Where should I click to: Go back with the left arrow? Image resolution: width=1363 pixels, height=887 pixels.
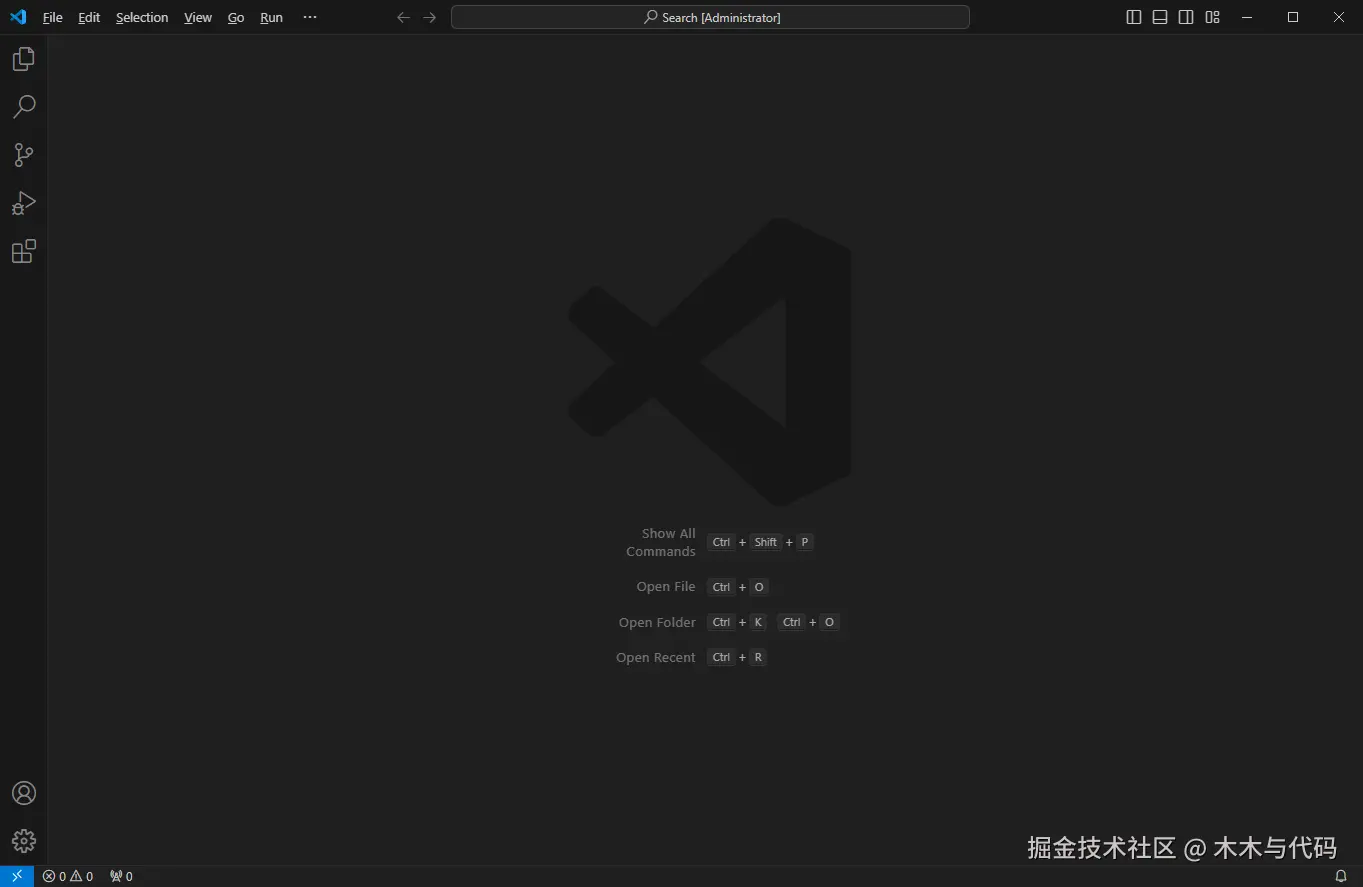(403, 17)
